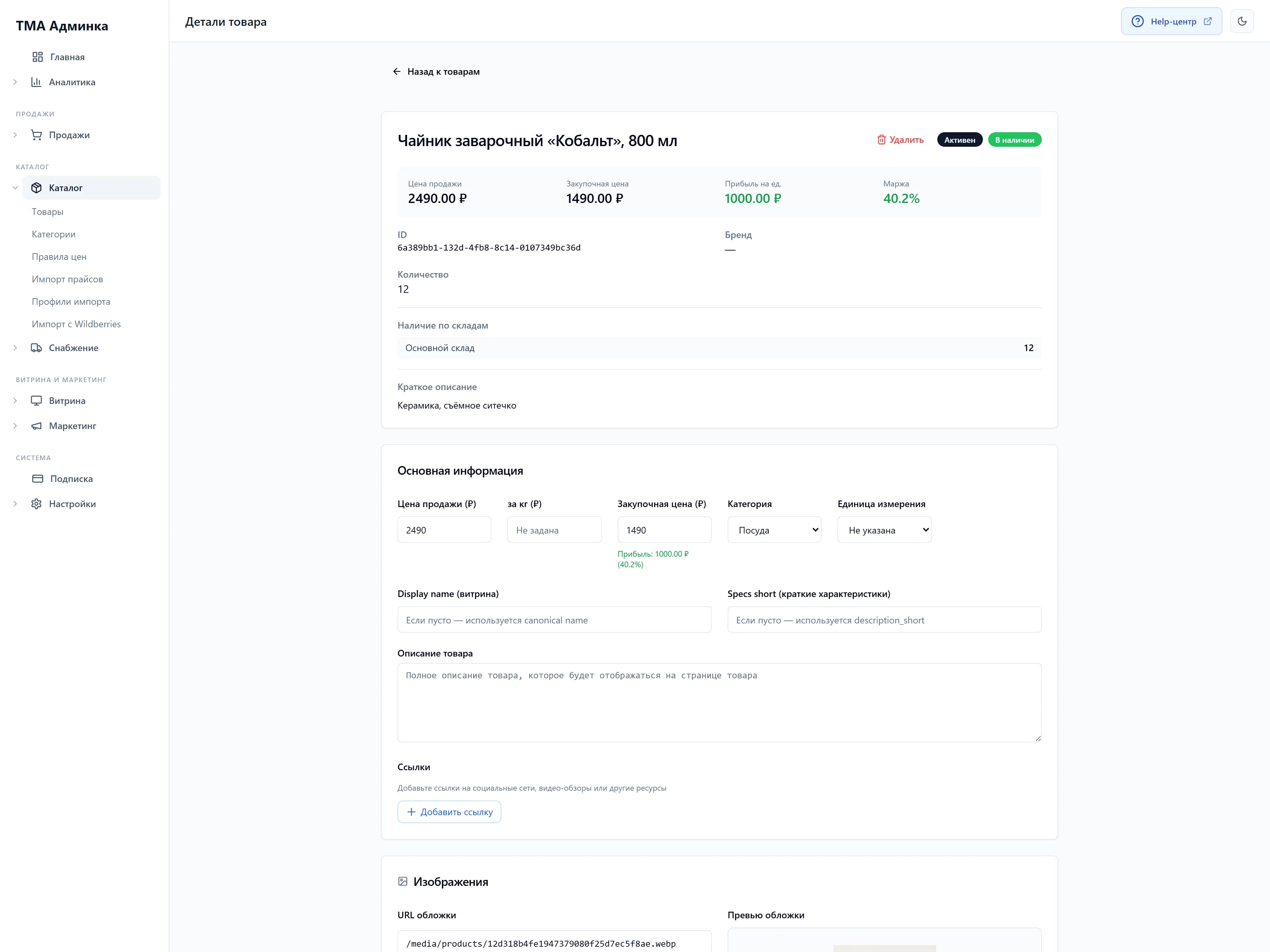Click the trash icon beside Удалить
This screenshot has width=1270, height=952.
(x=881, y=139)
